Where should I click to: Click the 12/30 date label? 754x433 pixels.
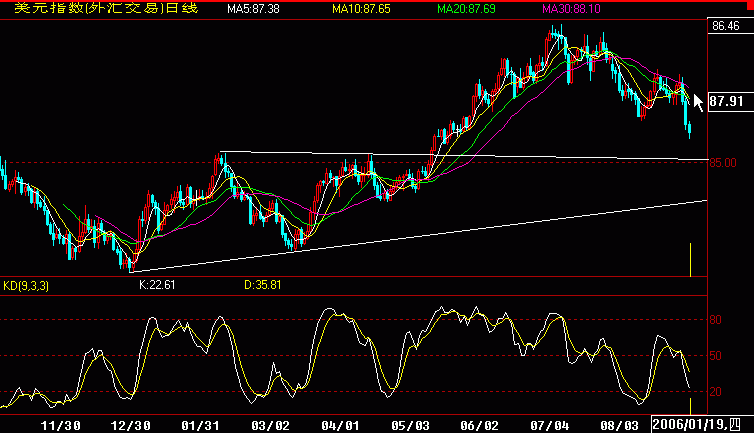click(130, 426)
